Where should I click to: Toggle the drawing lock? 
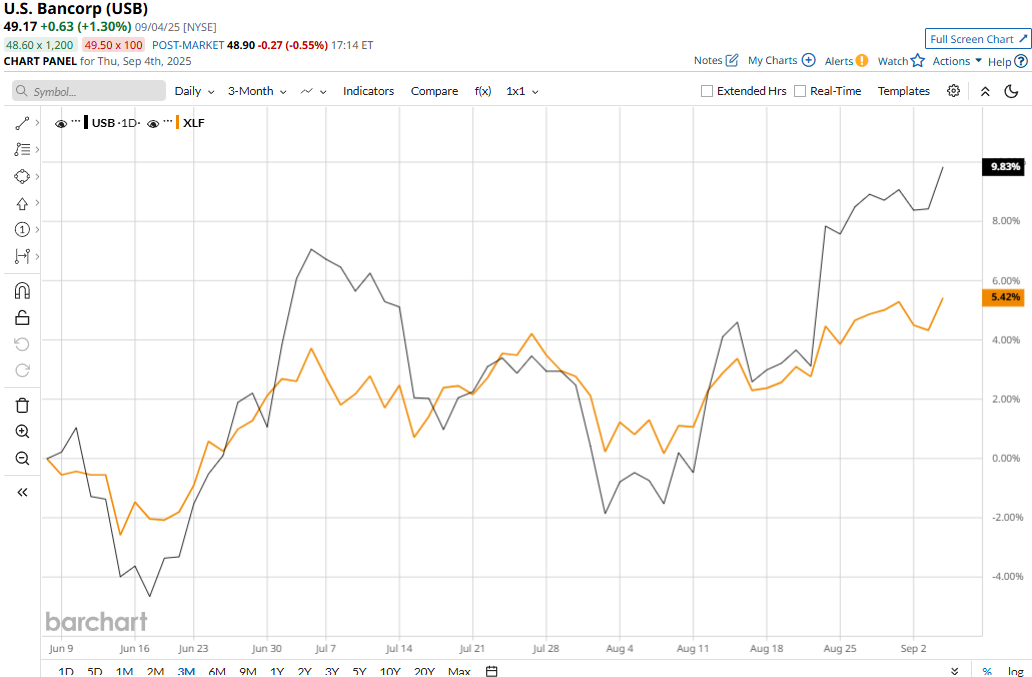coord(22,318)
